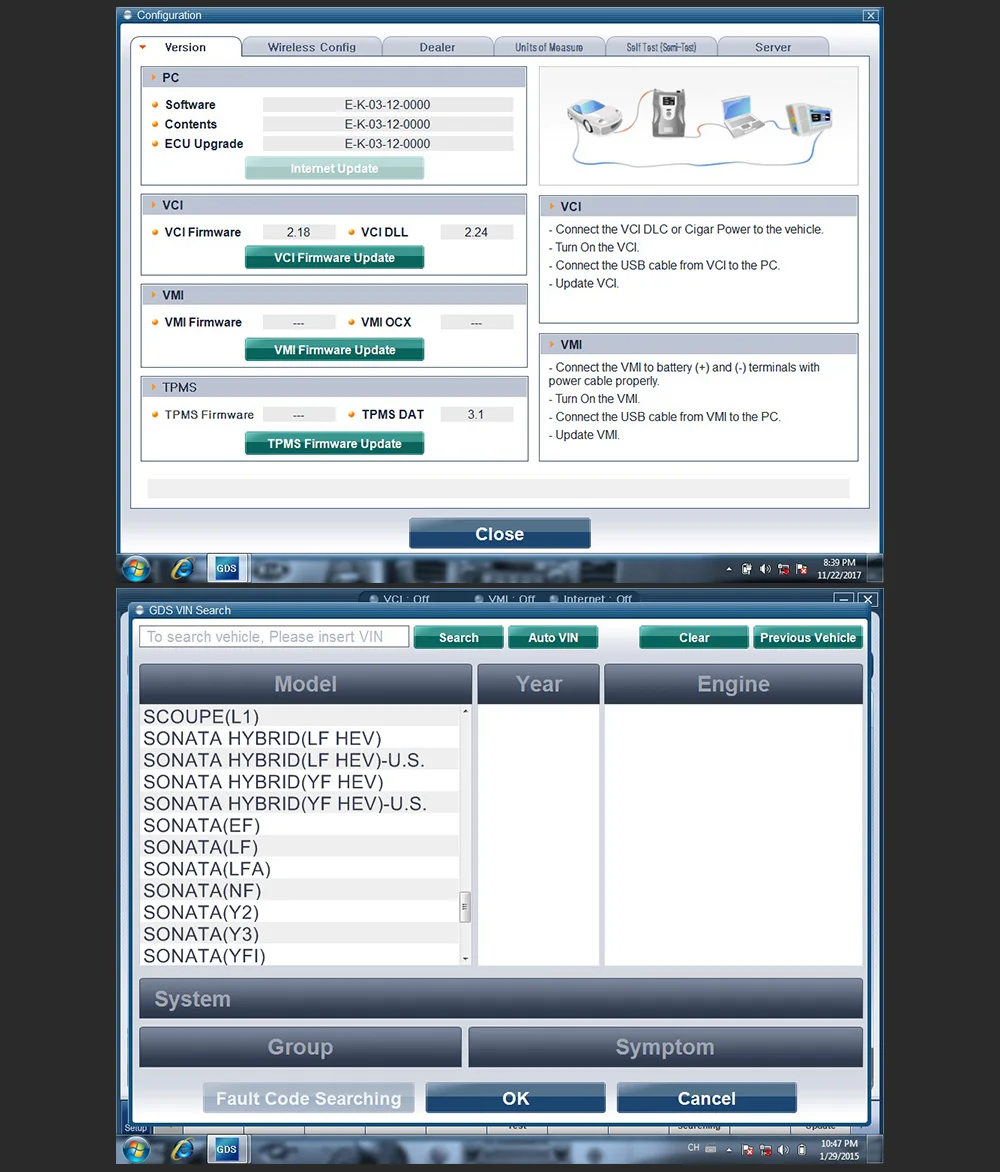Open power plug tray icon near 8:39 PM
This screenshot has height=1172, width=1000.
[746, 569]
